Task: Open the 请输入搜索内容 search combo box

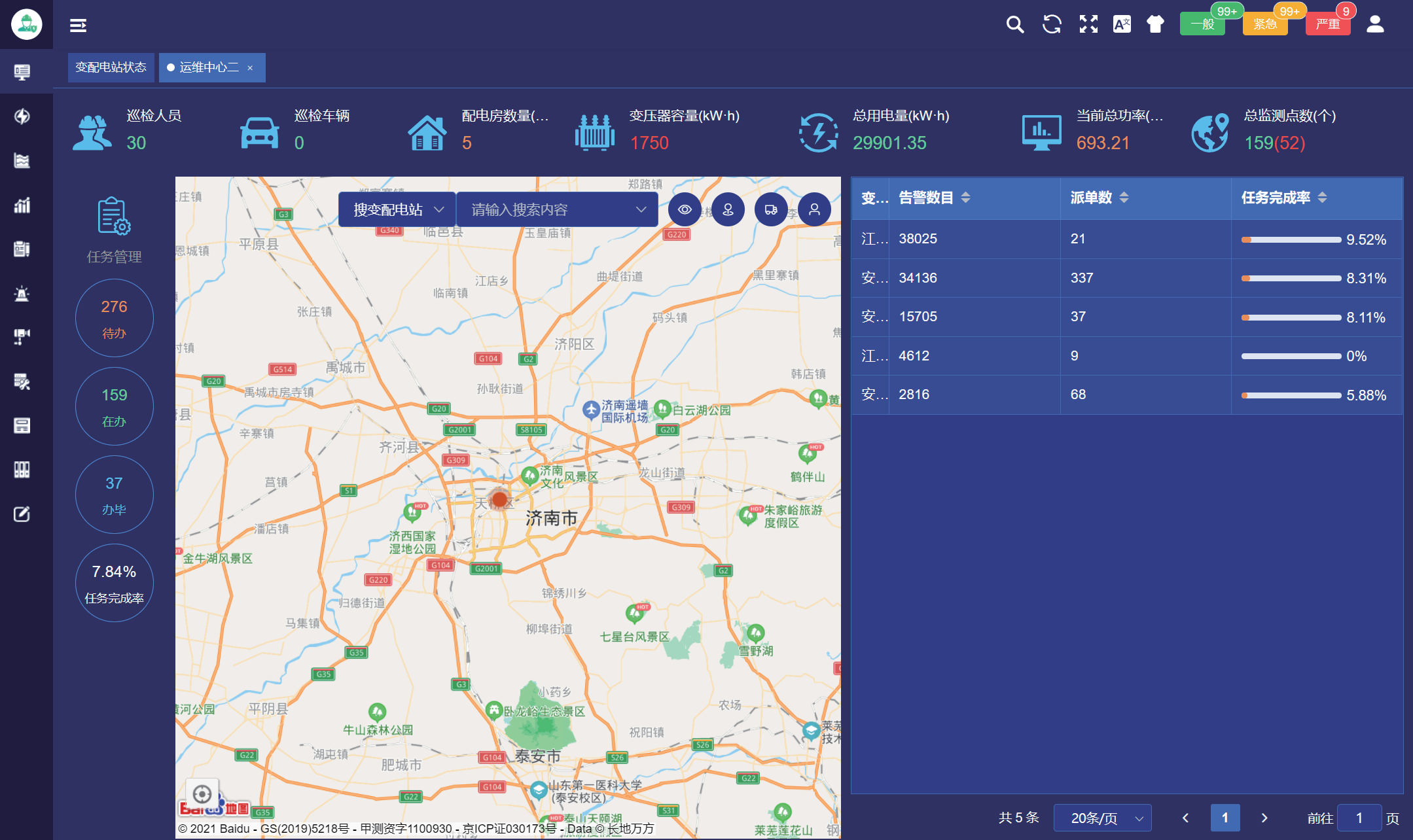Action: 557,210
